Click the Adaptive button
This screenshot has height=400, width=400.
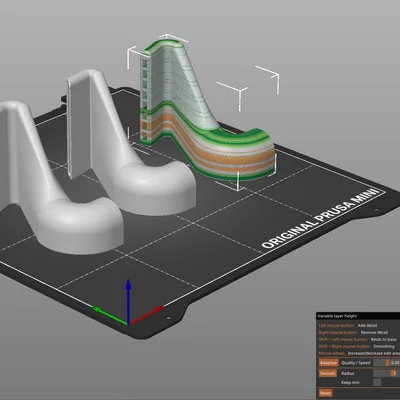click(328, 363)
